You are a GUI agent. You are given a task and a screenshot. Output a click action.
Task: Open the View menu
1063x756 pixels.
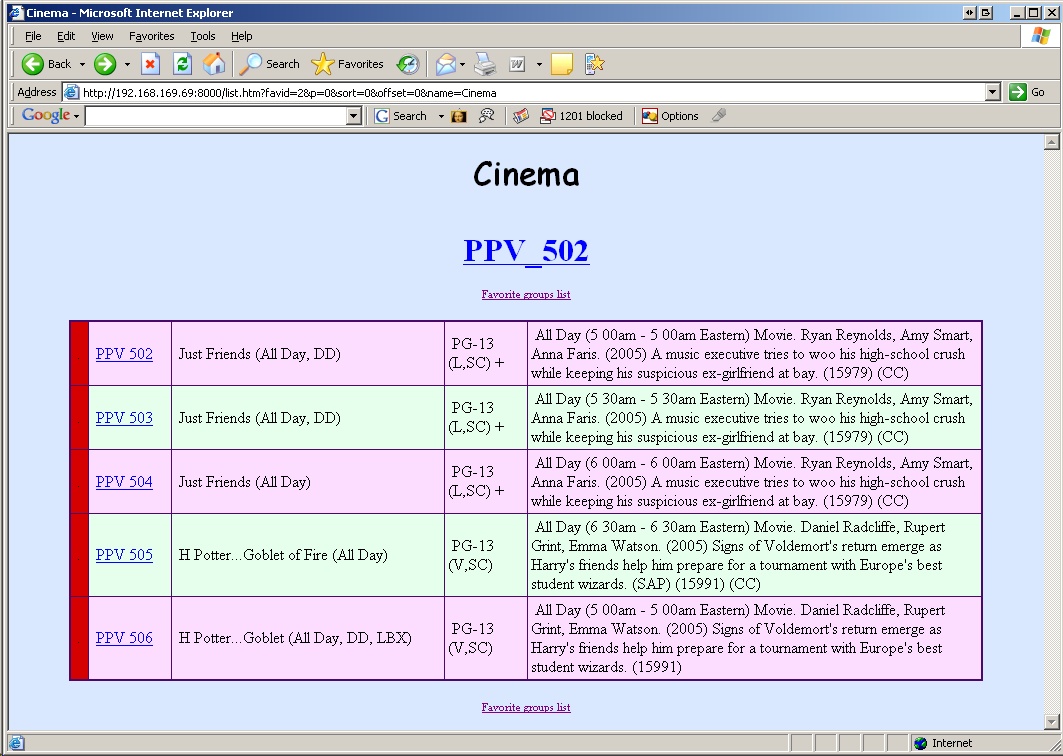click(102, 37)
